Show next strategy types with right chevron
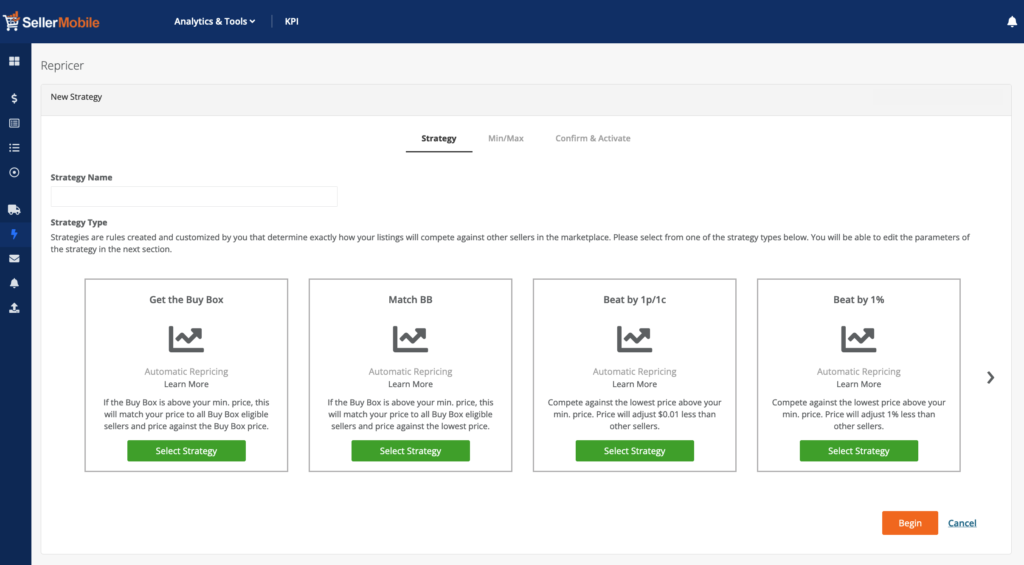Image resolution: width=1024 pixels, height=565 pixels. pos(990,377)
